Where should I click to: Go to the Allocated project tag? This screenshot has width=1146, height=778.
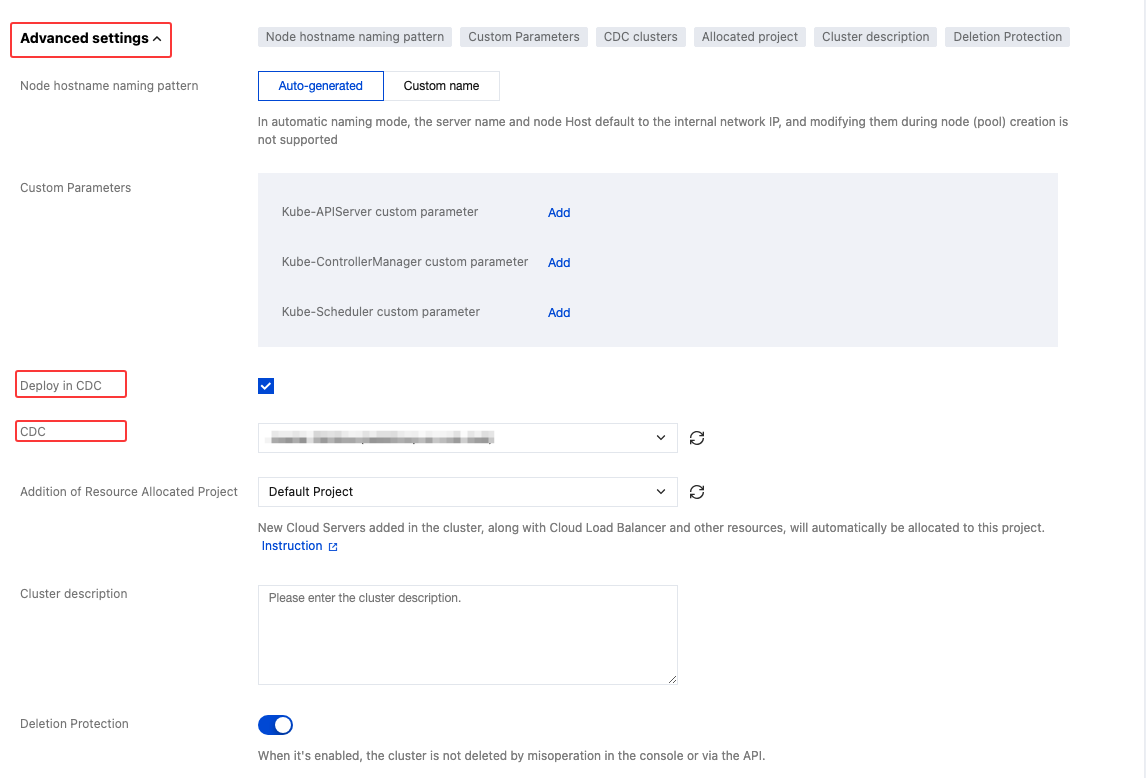coord(750,37)
